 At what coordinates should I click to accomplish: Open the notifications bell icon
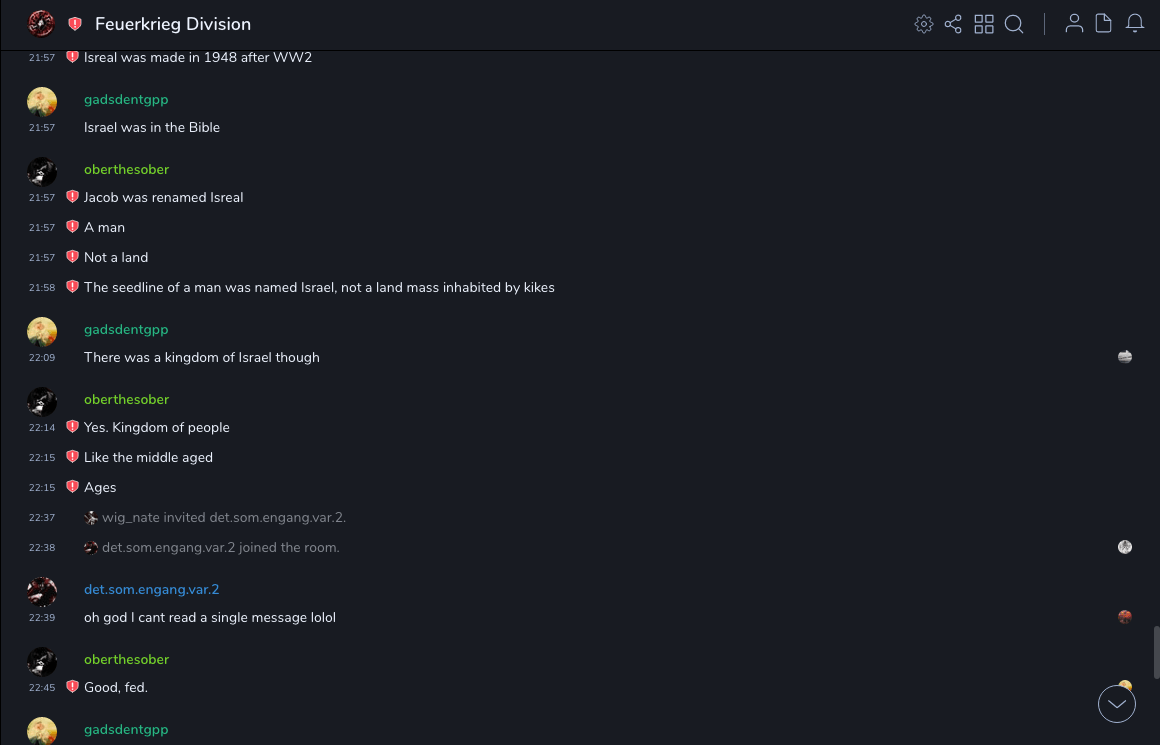[1135, 24]
